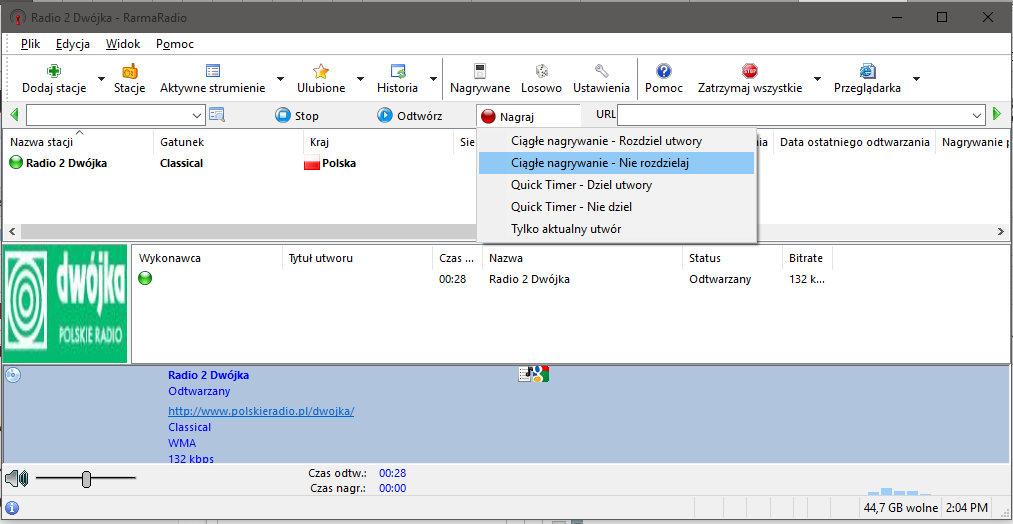Image resolution: width=1013 pixels, height=524 pixels.
Task: Expand the Ulubione dropdown arrow
Action: 360,79
